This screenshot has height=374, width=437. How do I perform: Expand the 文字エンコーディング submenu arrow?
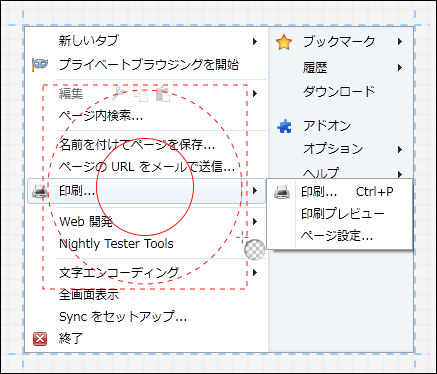(255, 273)
